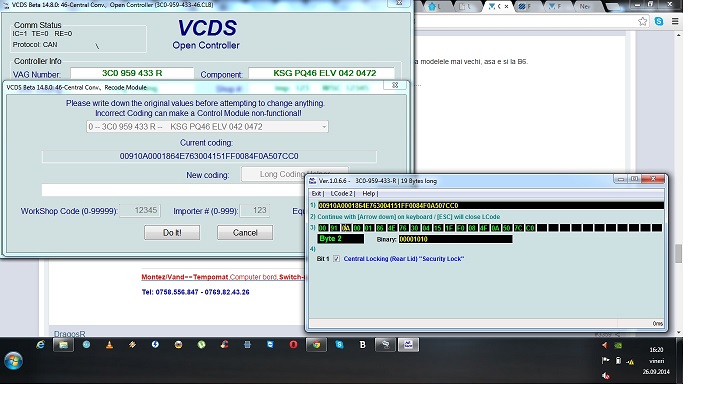Switch to the first Chrome tab with house icon
This screenshot has height=405, width=720.
click(434, 6)
